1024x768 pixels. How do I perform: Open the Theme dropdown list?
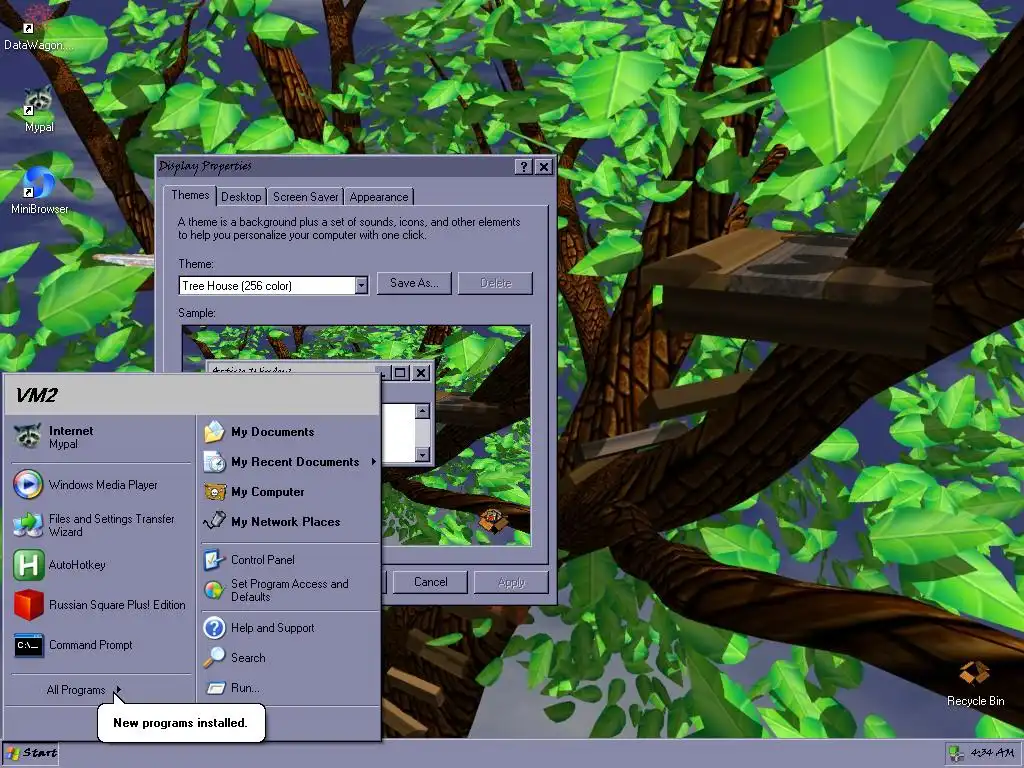tap(361, 285)
